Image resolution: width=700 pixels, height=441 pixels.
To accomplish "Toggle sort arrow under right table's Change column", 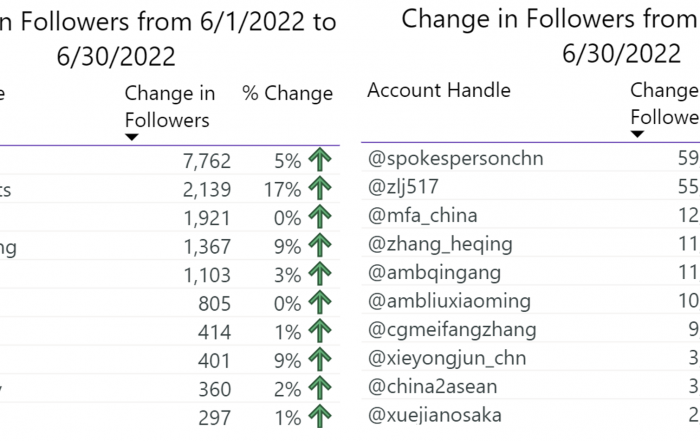I will click(637, 134).
